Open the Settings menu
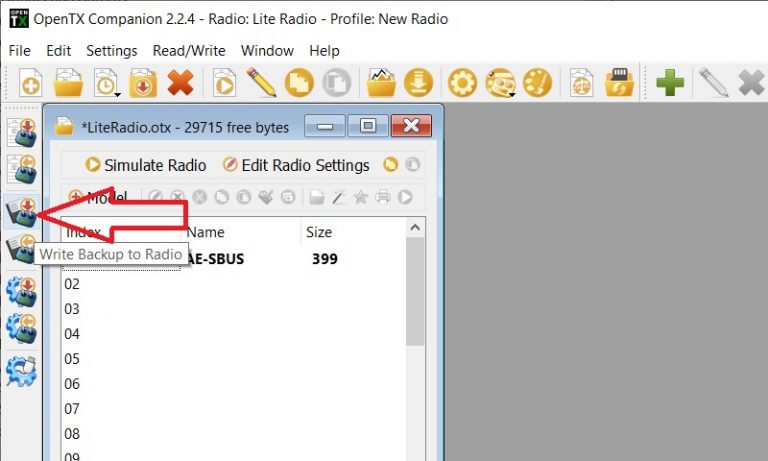The height and width of the screenshot is (461, 768). pyautogui.click(x=112, y=50)
